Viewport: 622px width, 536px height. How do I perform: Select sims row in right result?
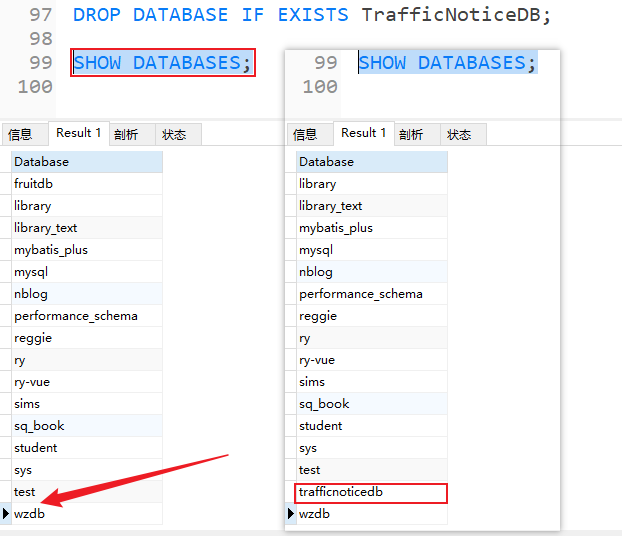(372, 382)
